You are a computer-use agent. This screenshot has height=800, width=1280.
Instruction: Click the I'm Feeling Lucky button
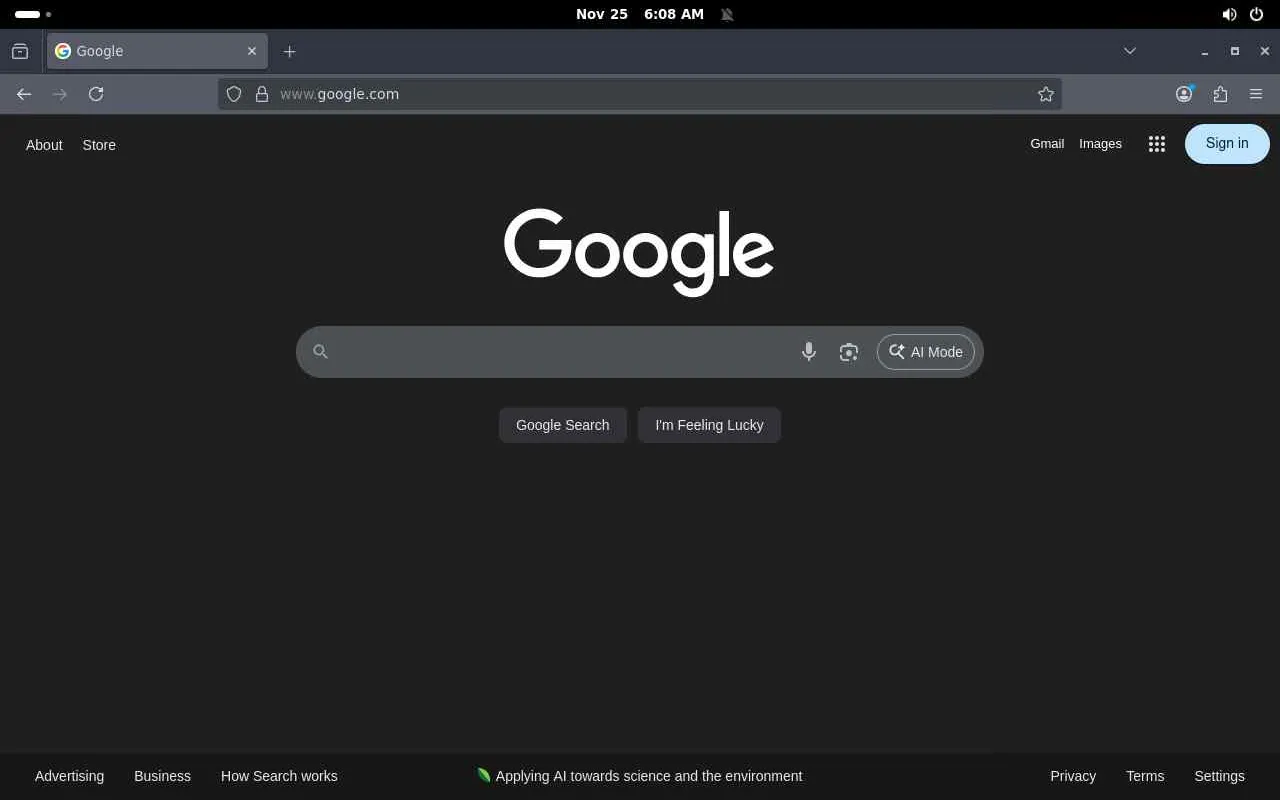709,425
